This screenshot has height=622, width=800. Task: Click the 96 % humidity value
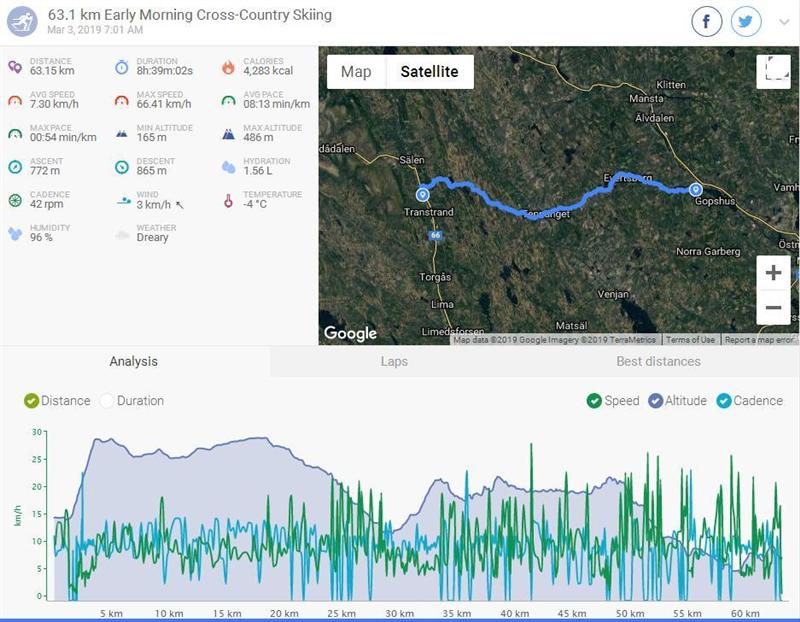(41, 238)
